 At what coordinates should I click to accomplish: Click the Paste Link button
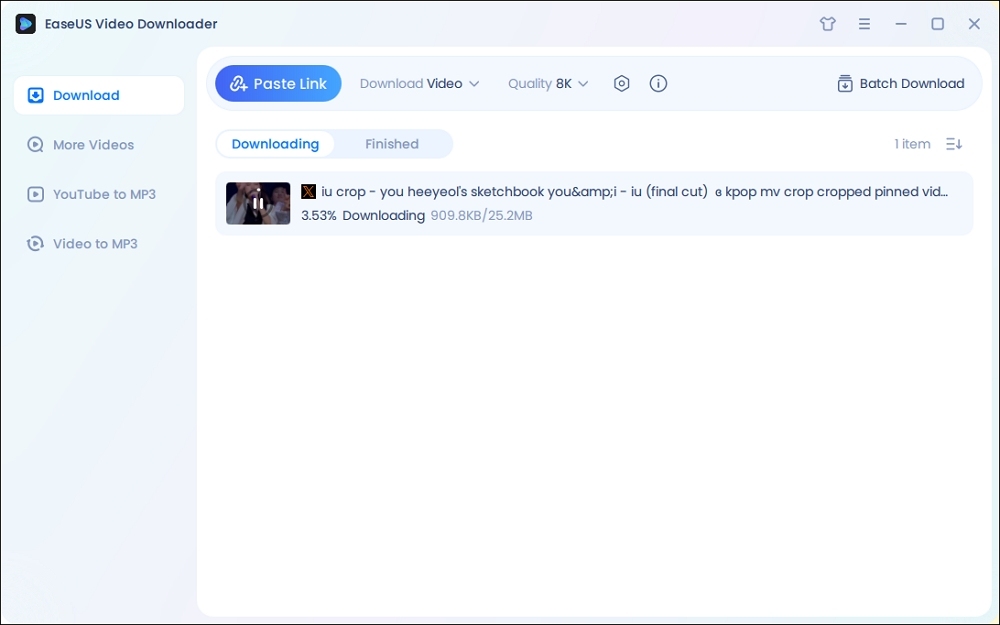pos(278,84)
